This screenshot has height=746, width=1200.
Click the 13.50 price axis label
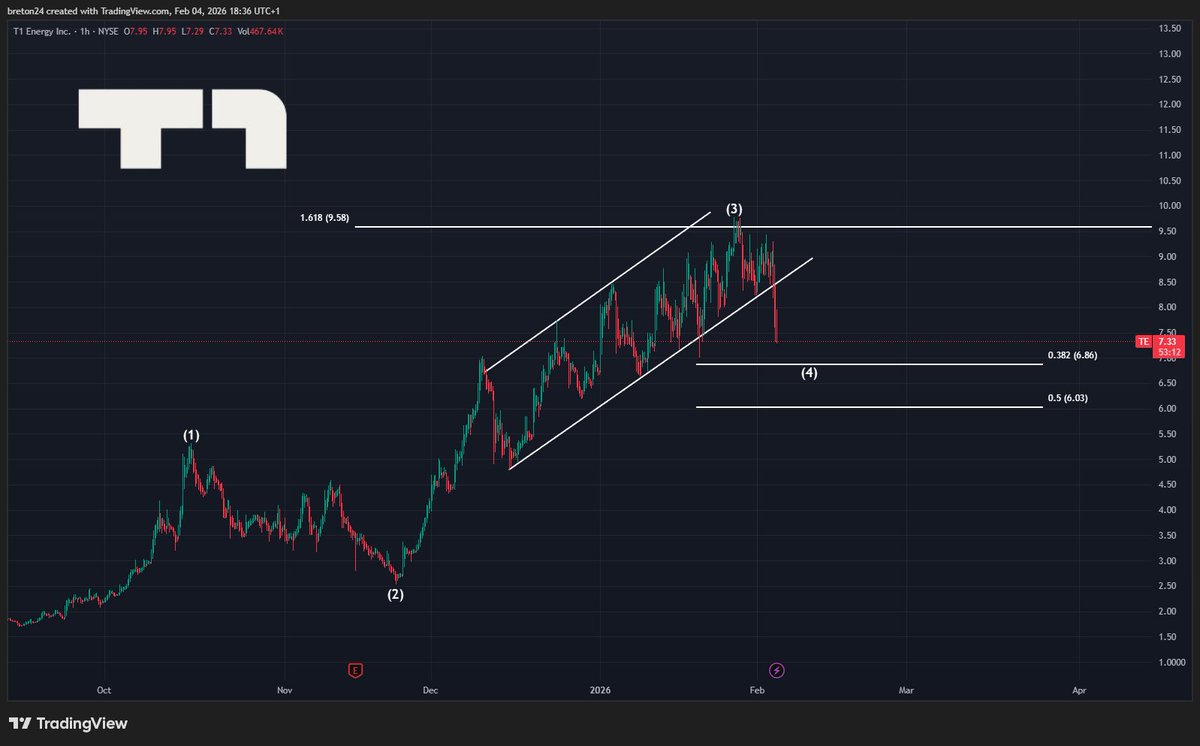tap(1172, 28)
